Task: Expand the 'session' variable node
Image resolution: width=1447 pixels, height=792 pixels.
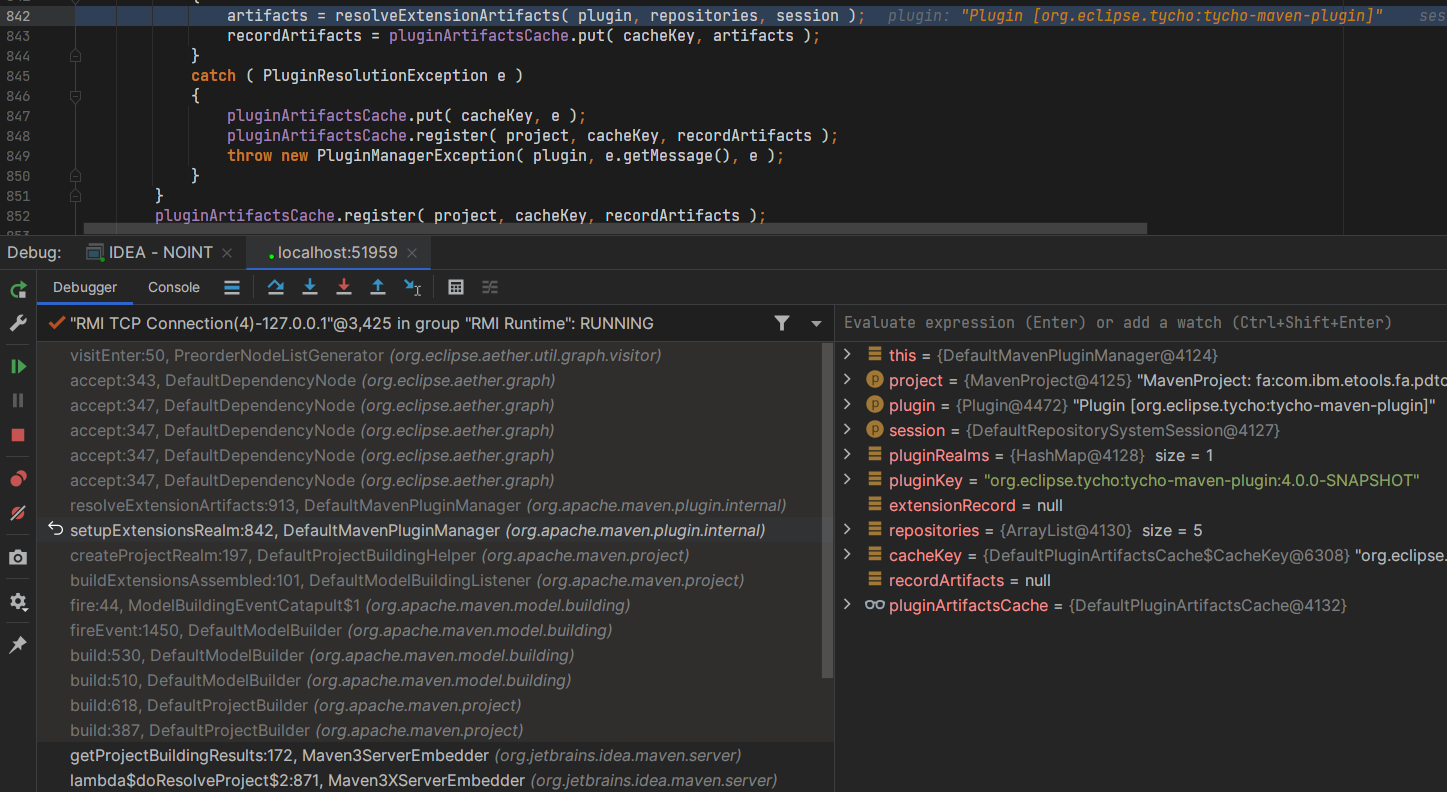Action: click(x=847, y=430)
